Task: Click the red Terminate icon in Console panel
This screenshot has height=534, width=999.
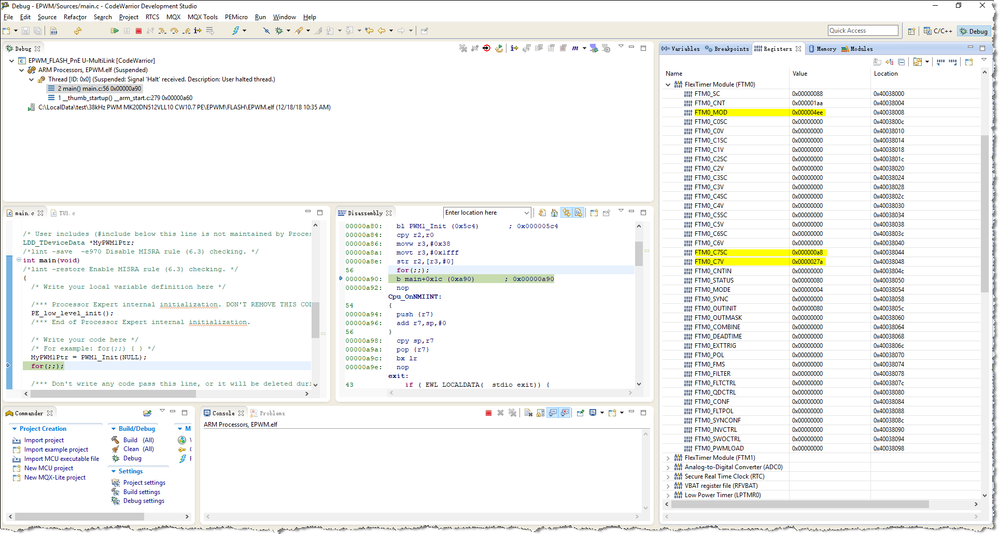Action: pos(488,412)
